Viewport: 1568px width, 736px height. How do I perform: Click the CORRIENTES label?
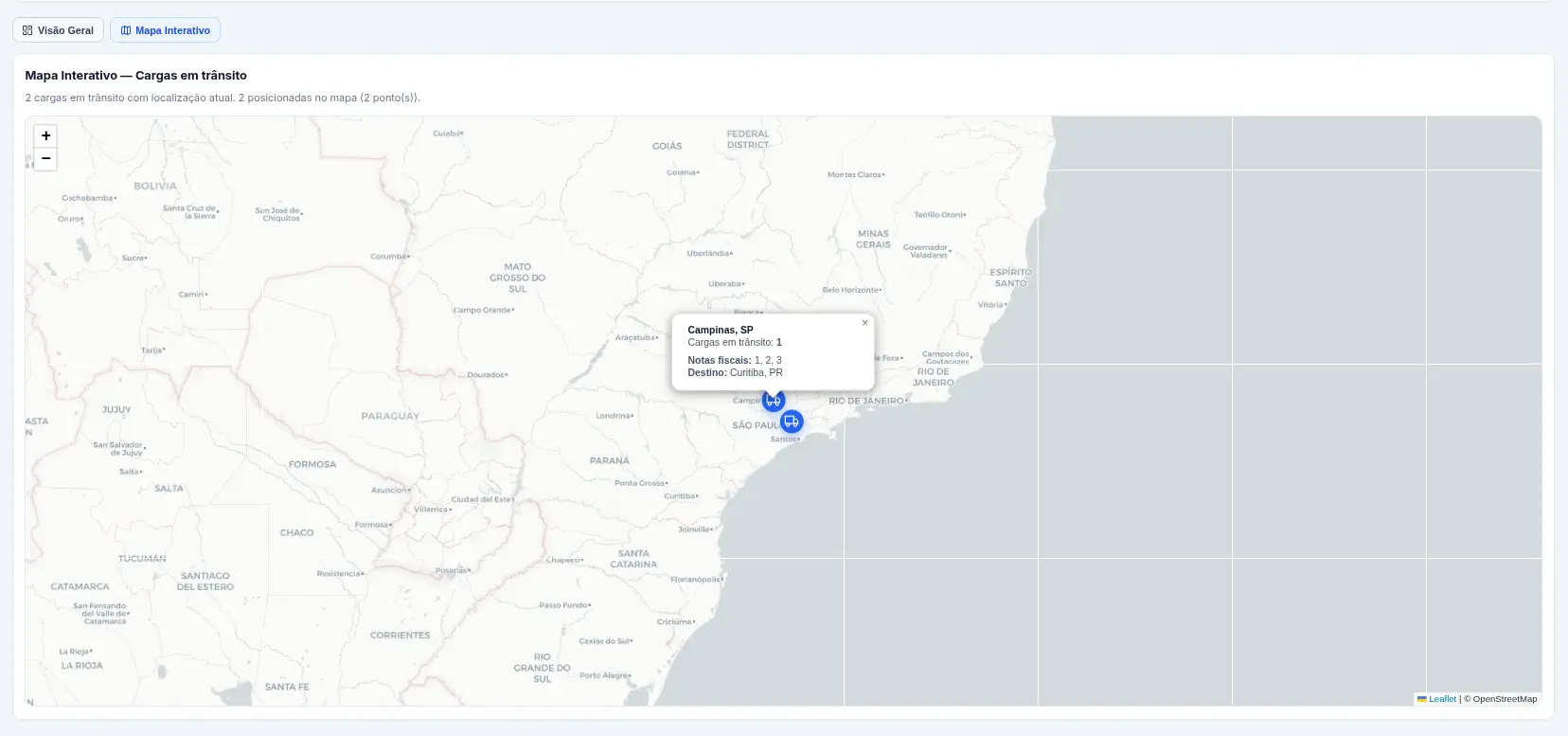(400, 636)
